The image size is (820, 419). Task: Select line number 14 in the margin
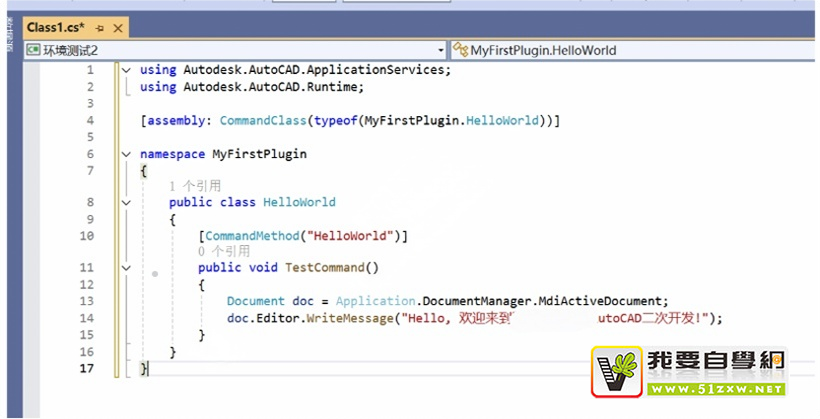pos(88,318)
